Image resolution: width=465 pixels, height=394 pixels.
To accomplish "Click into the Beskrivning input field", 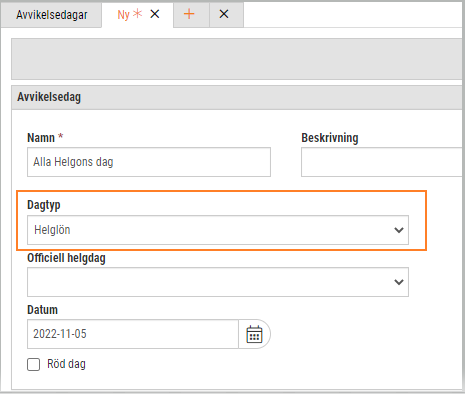I will 382,162.
